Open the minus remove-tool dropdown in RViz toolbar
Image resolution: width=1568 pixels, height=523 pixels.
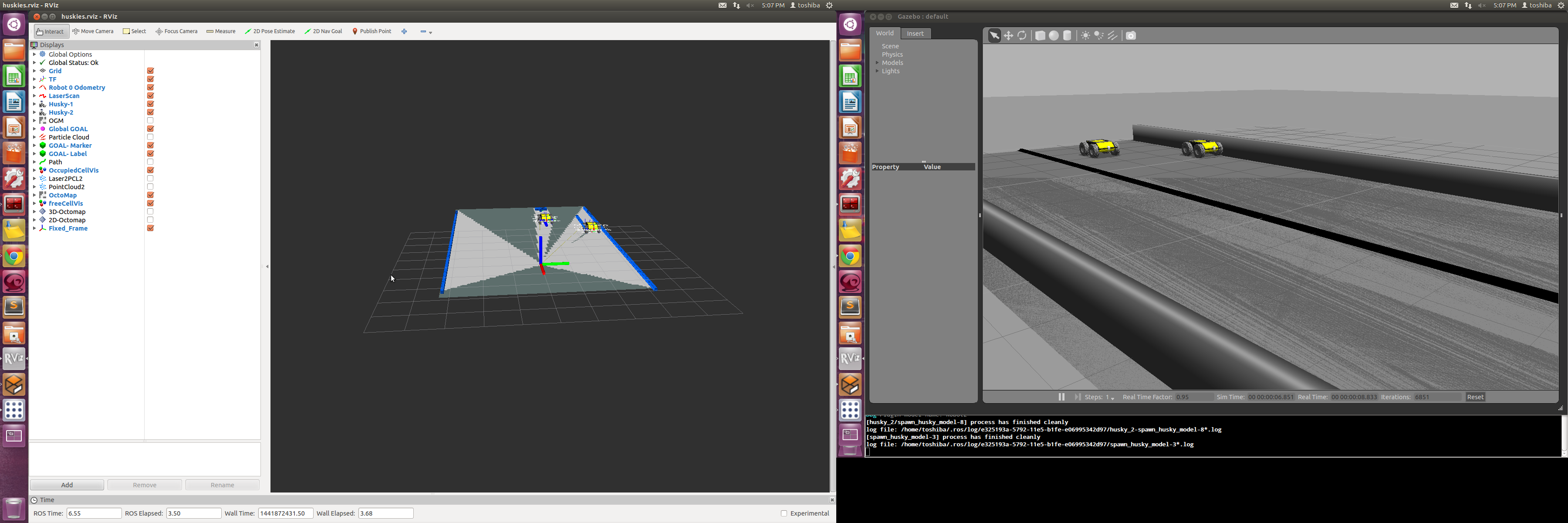pyautogui.click(x=426, y=32)
